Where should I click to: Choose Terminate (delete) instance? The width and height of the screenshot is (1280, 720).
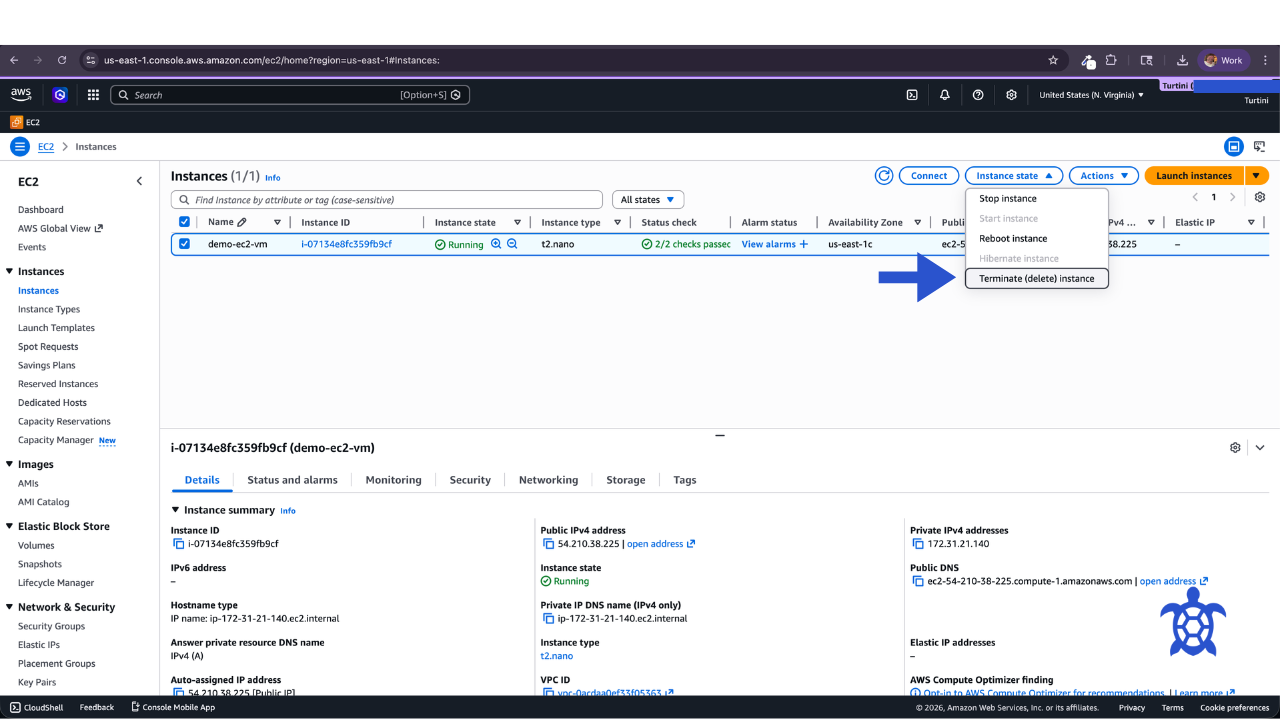1037,279
